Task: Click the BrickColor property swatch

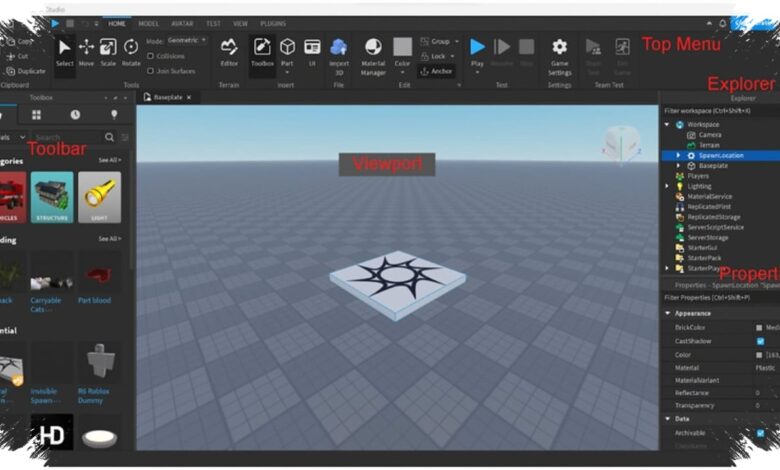Action: pyautogui.click(x=759, y=328)
